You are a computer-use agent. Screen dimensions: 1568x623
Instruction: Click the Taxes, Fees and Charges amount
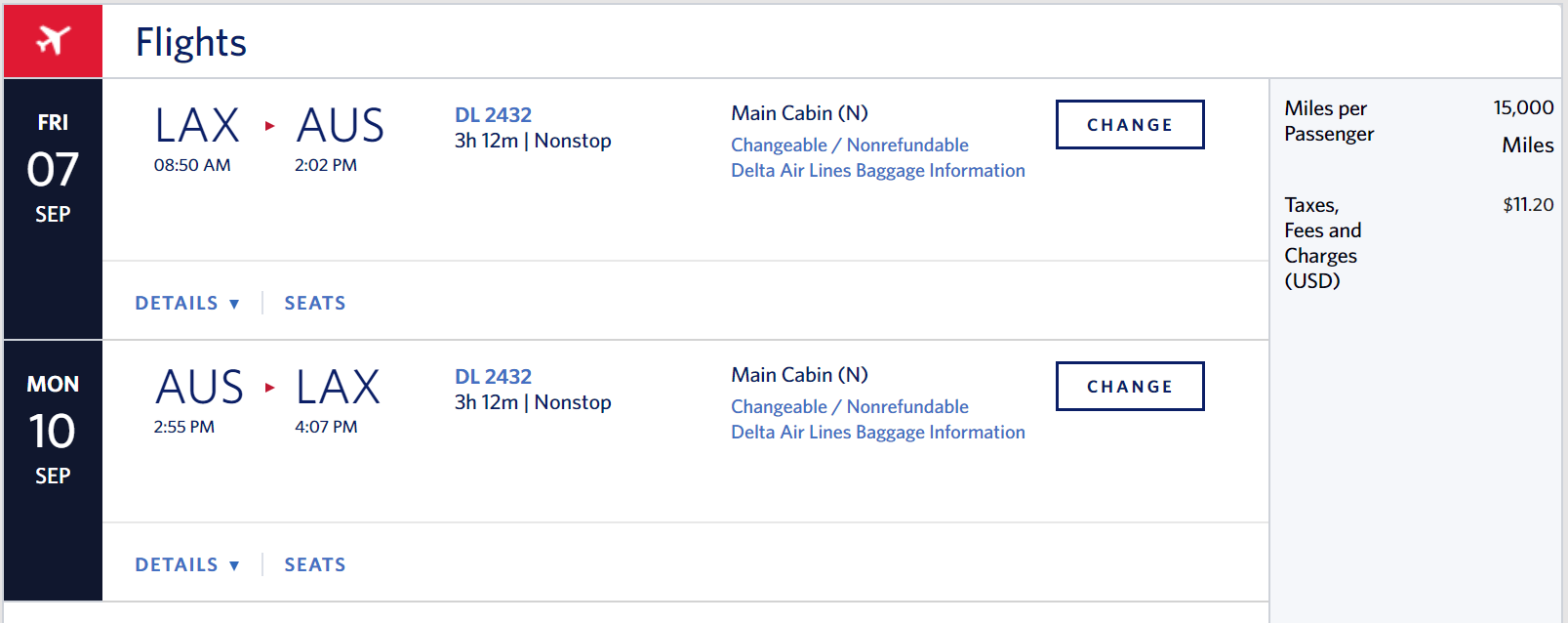[1528, 205]
